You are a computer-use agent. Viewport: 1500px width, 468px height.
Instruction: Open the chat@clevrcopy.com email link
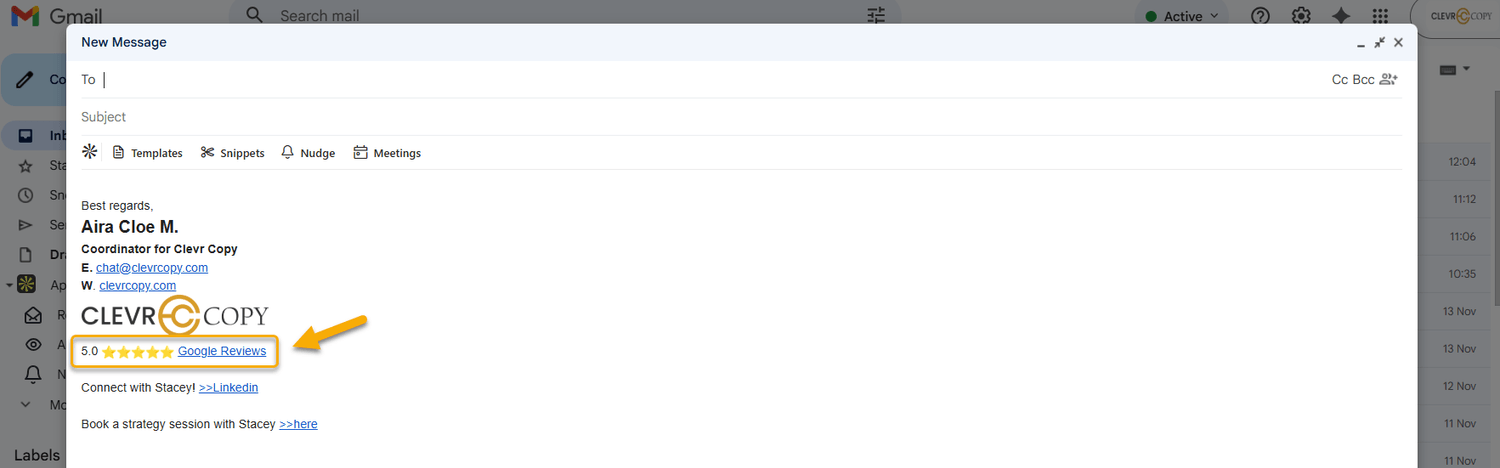(x=152, y=267)
